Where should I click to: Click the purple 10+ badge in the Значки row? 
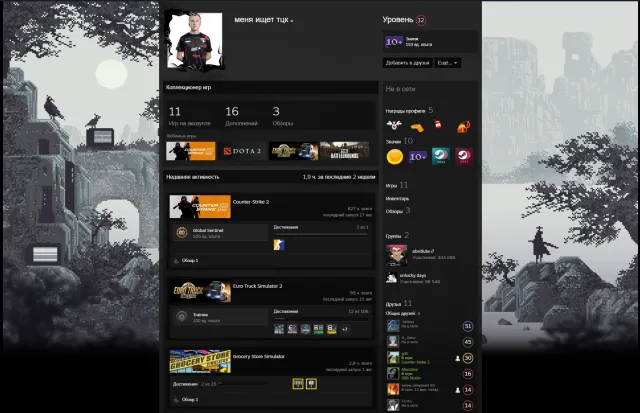click(418, 157)
